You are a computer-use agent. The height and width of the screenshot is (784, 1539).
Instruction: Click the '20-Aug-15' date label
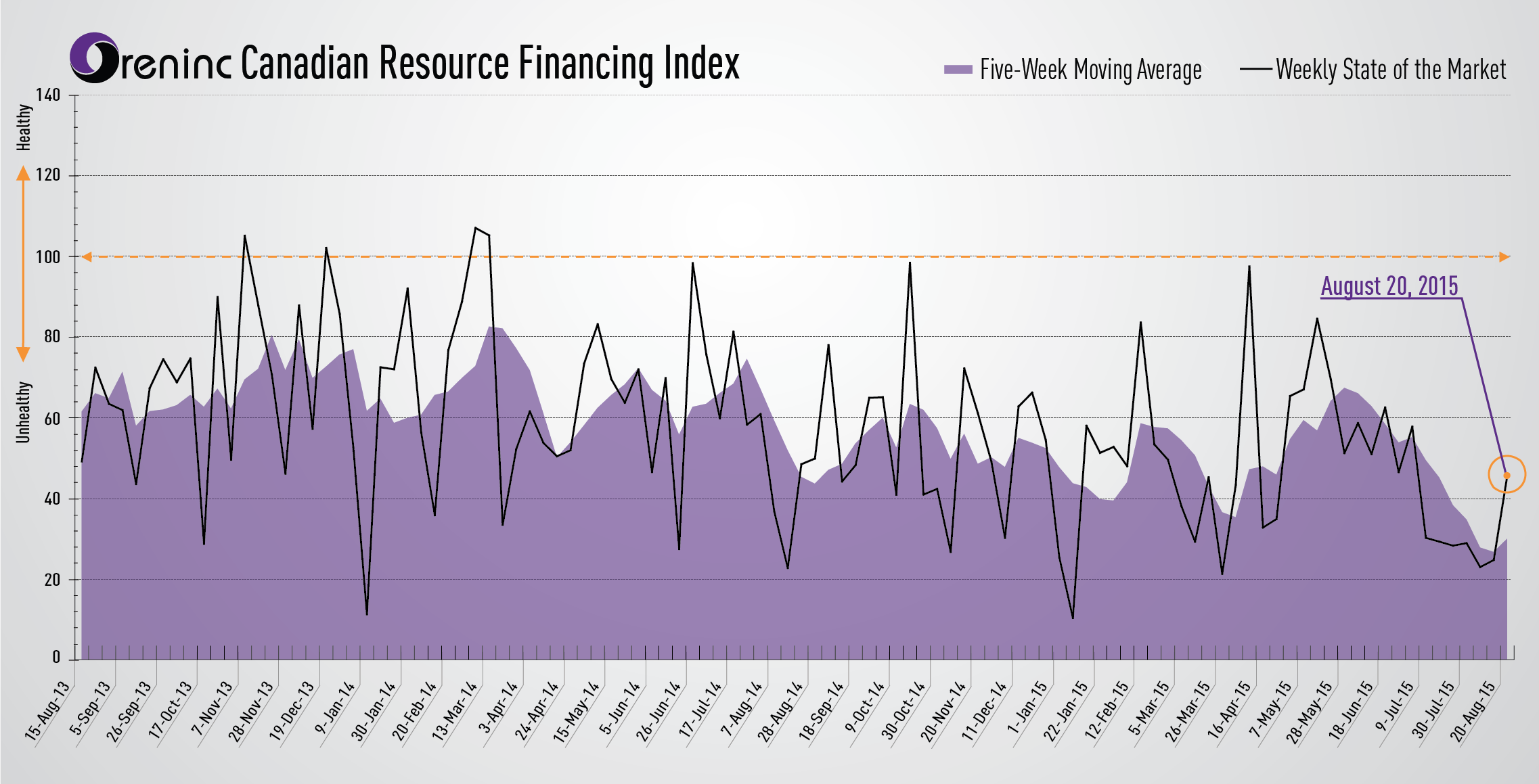click(x=1473, y=711)
